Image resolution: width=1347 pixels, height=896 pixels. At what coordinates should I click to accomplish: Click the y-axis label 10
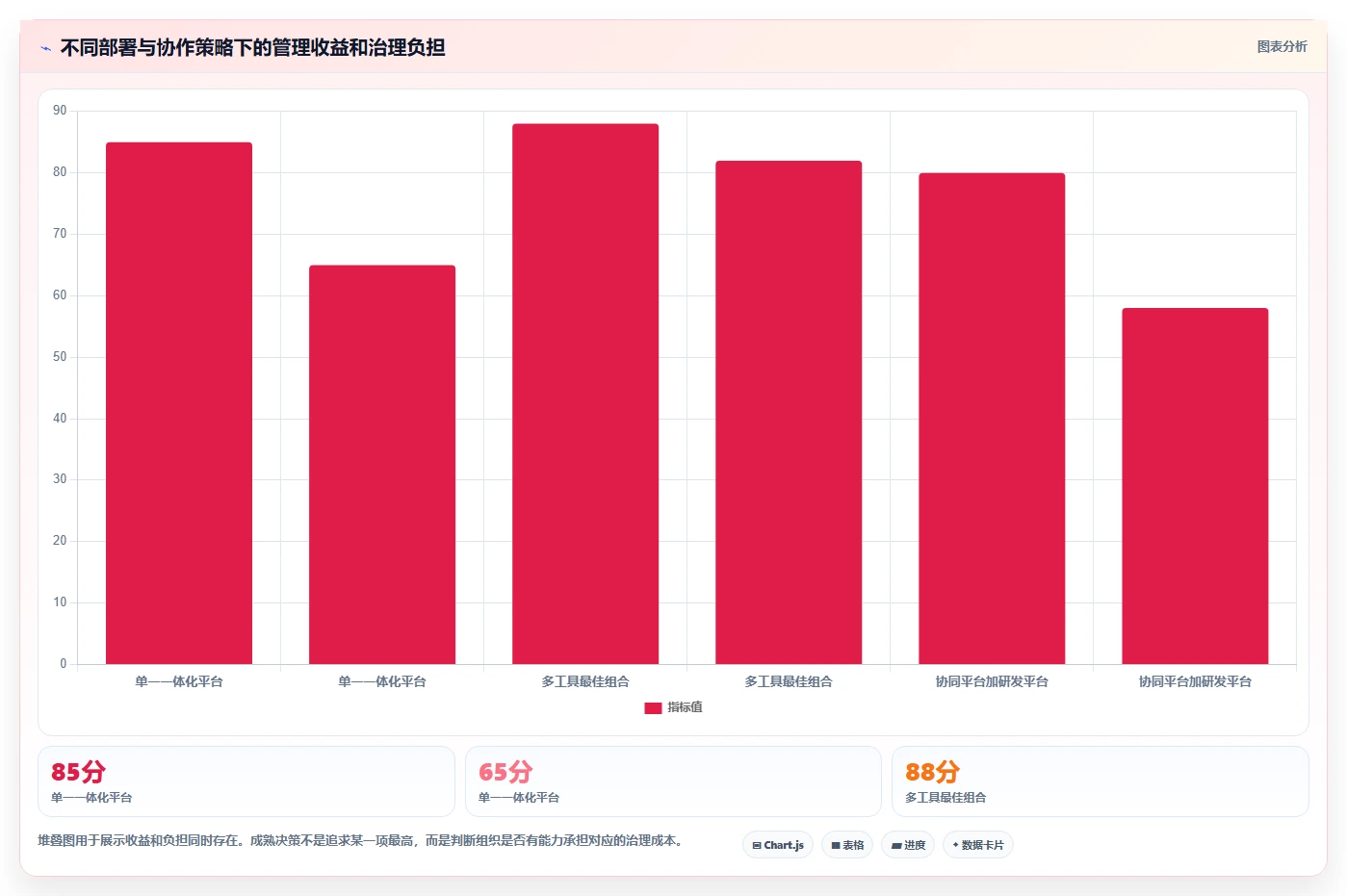60,602
